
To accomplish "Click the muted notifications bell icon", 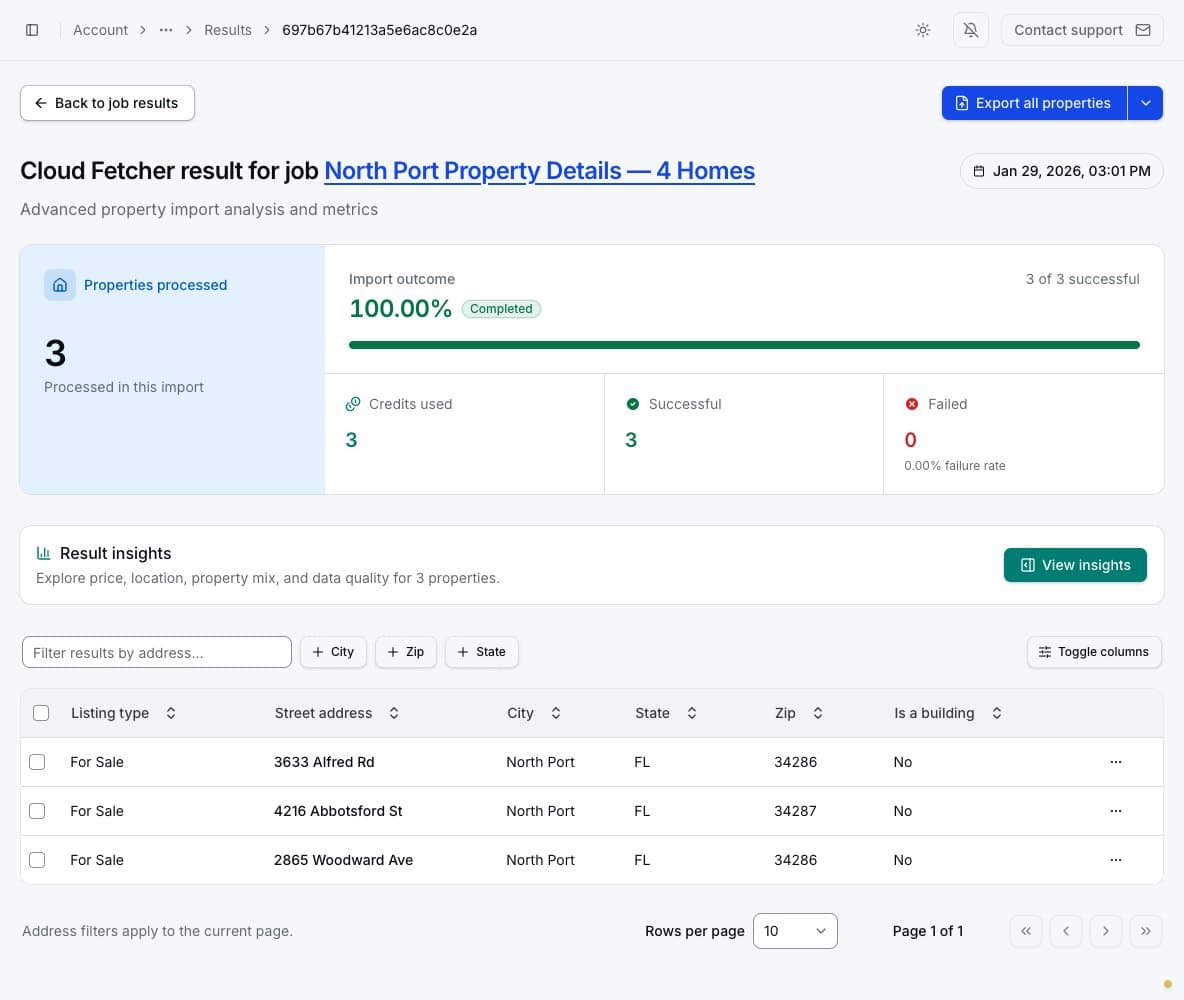I will click(971, 30).
